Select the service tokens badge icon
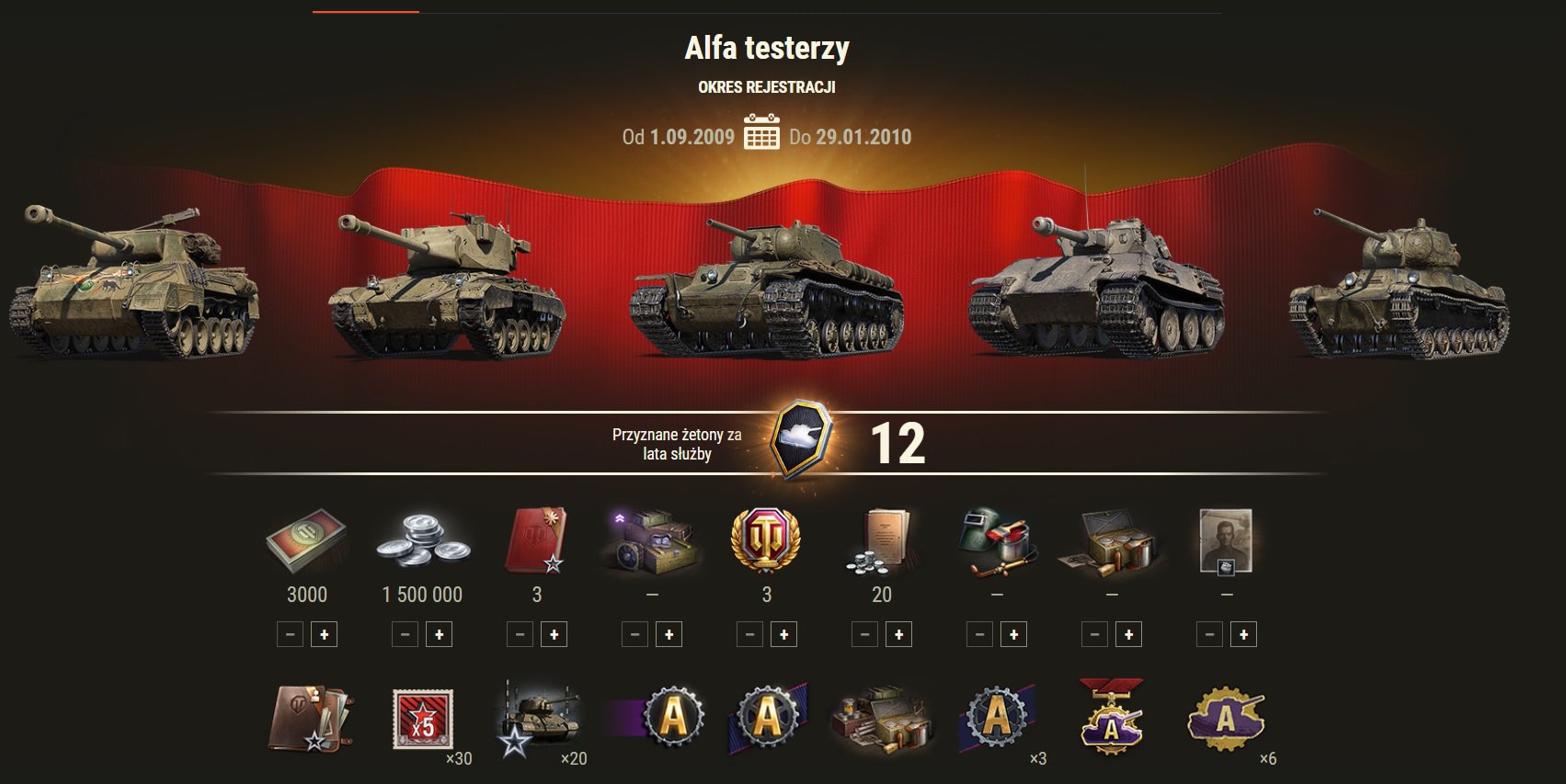The width and height of the screenshot is (1566, 784). (801, 439)
